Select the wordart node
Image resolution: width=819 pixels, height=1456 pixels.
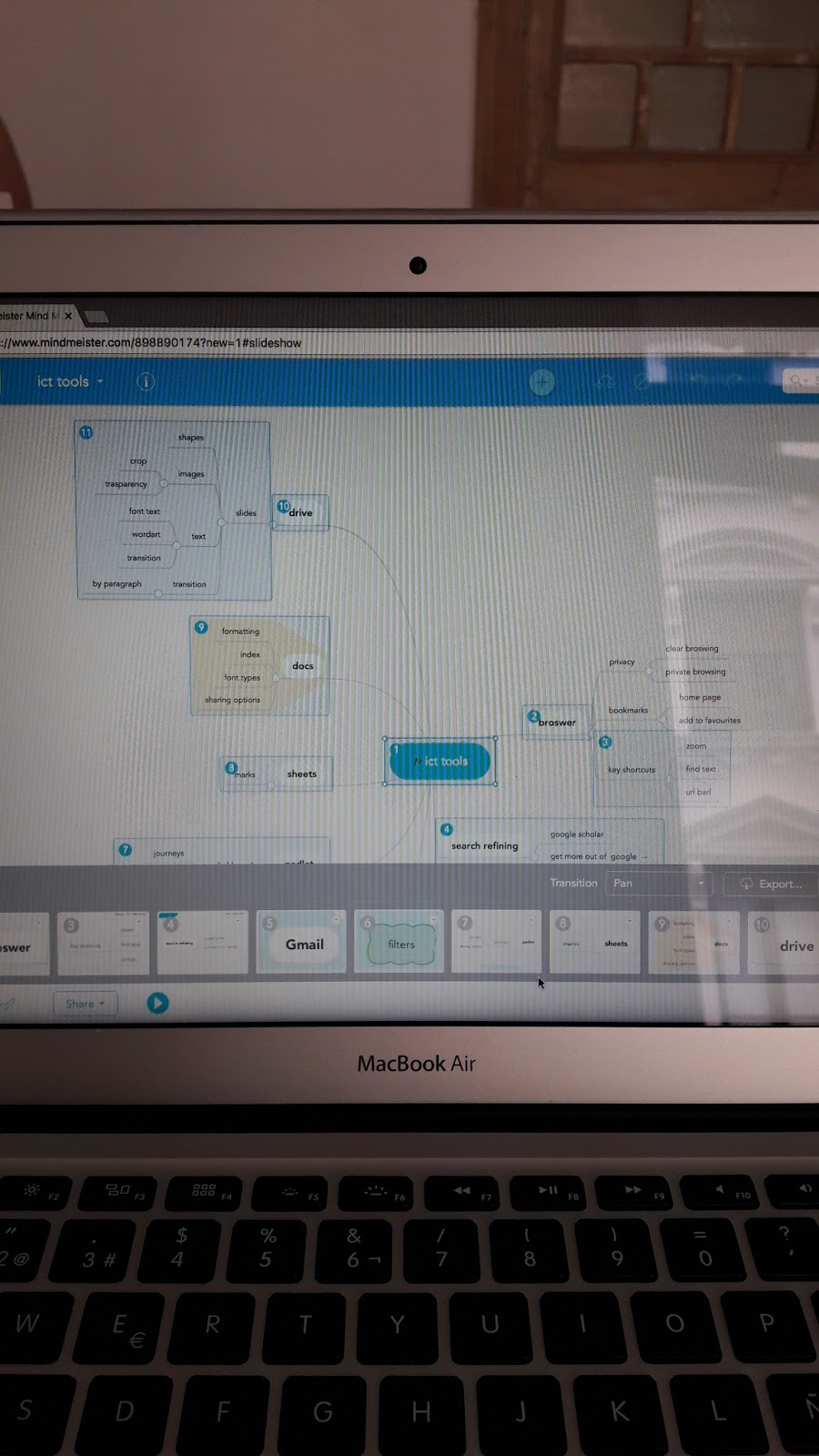pos(146,535)
